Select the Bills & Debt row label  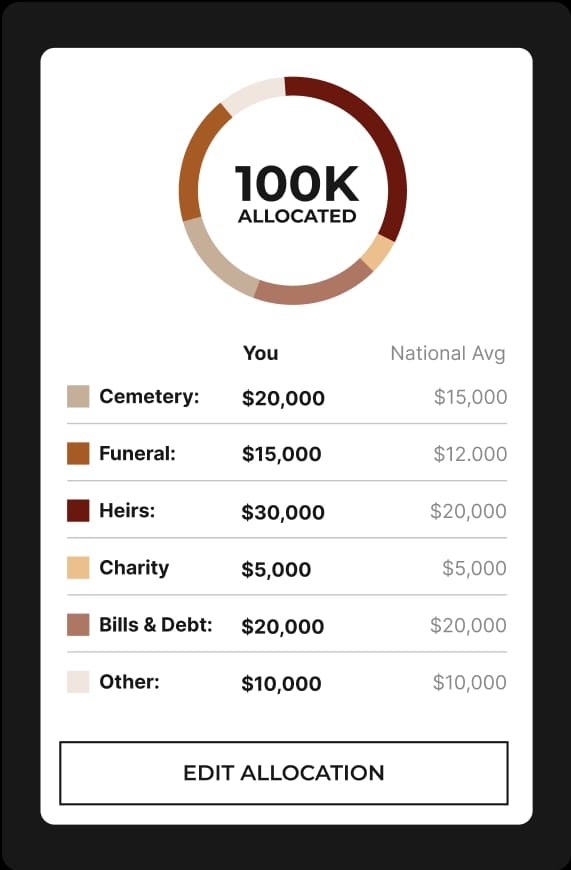[x=156, y=625]
